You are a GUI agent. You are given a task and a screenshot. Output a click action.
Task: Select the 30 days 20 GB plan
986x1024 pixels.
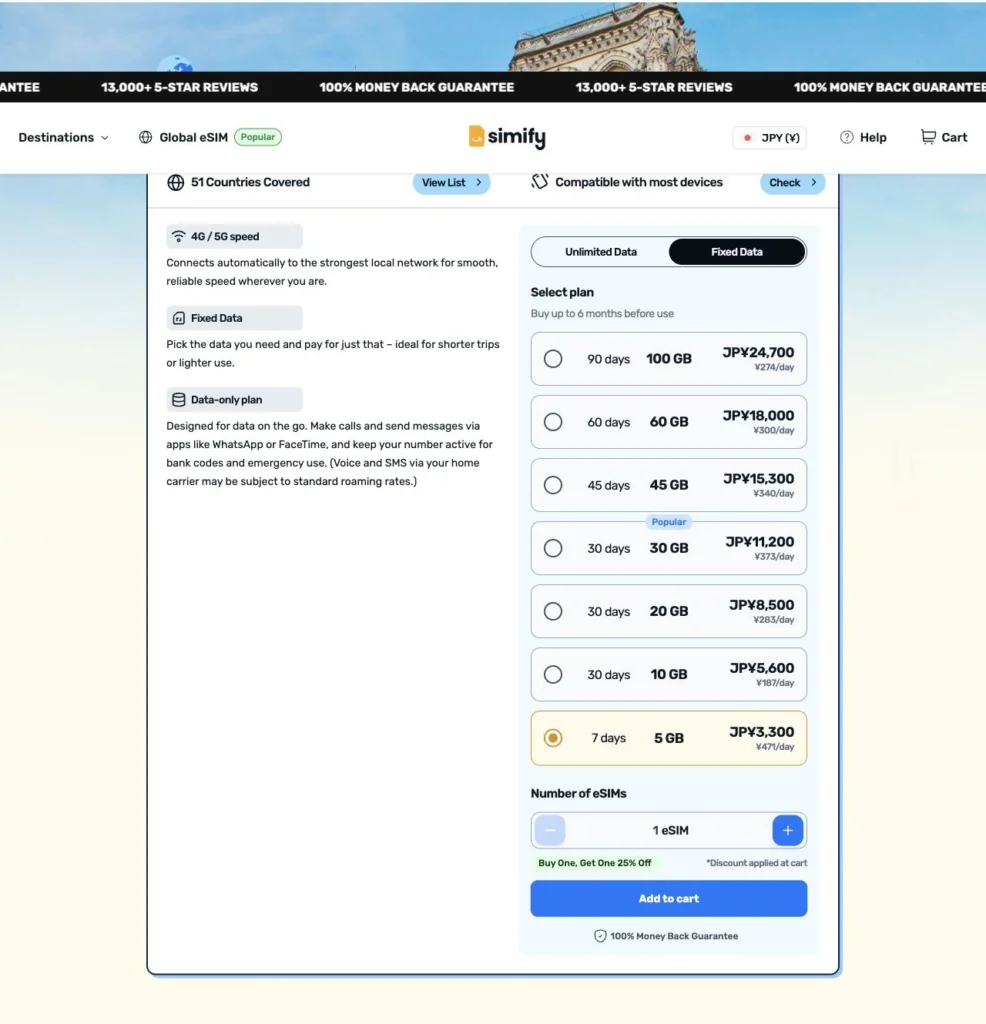pyautogui.click(x=669, y=611)
